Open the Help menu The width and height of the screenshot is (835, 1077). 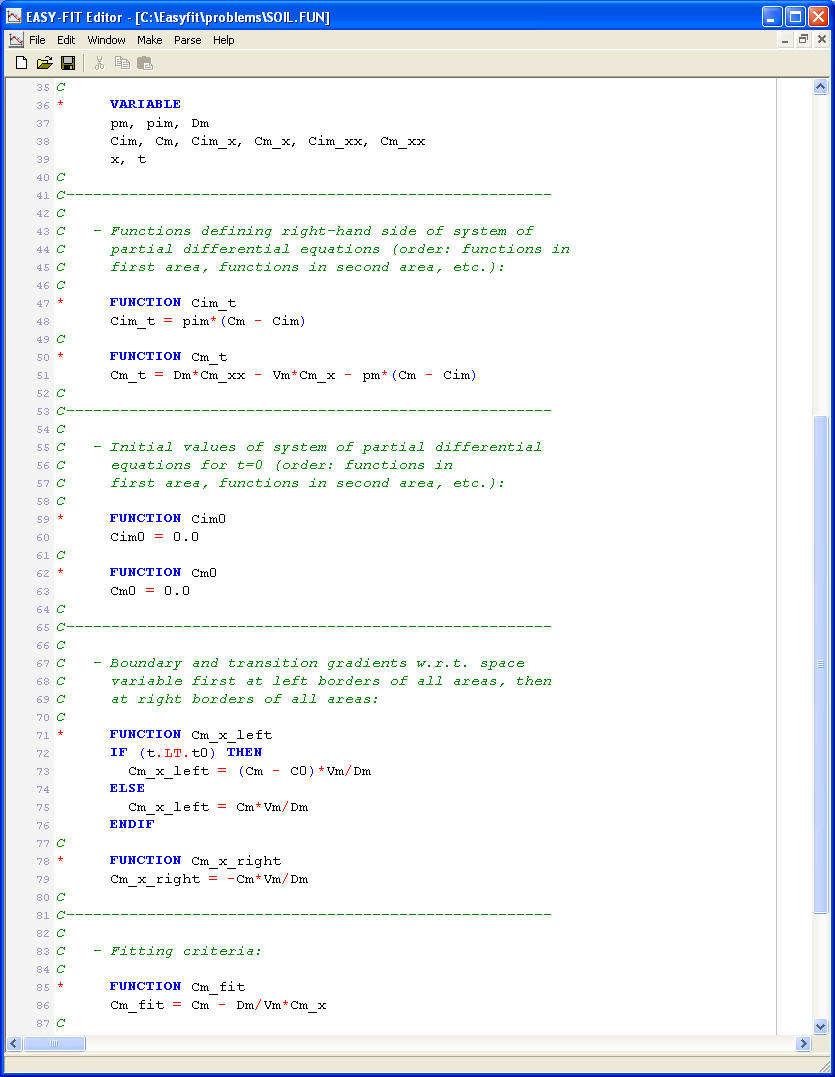[224, 40]
